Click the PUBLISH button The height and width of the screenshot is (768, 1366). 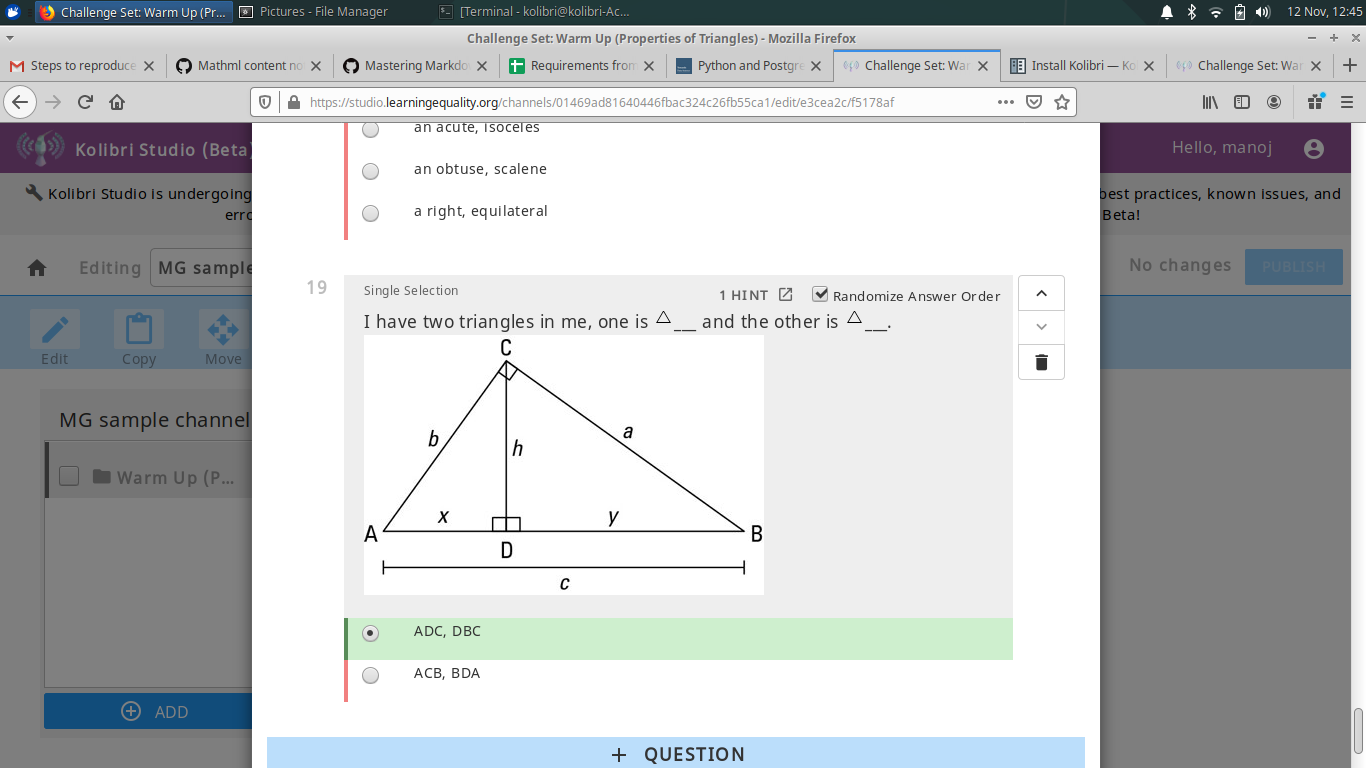pyautogui.click(x=1293, y=267)
